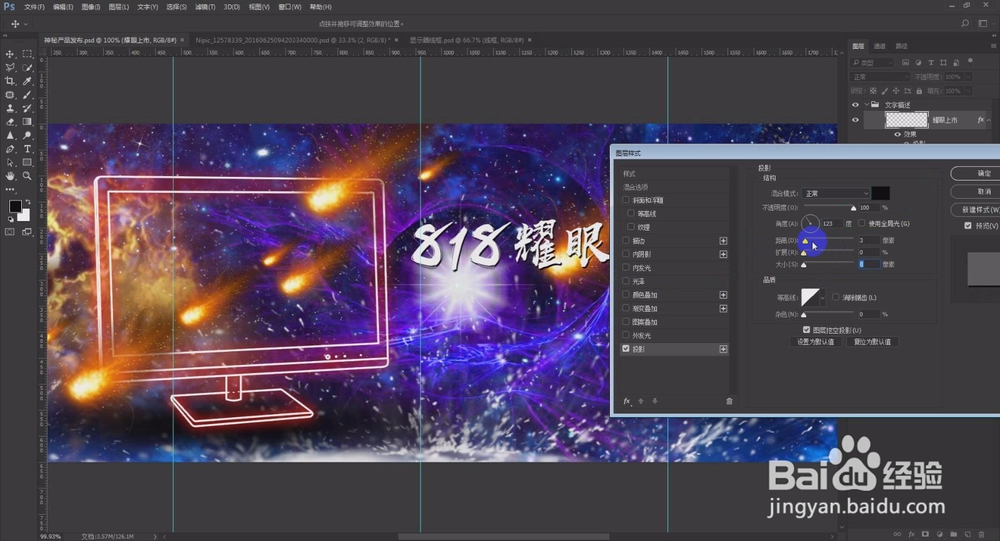Image resolution: width=1000 pixels, height=541 pixels.
Task: Enable the Inner Shadow checkbox
Action: (626, 254)
